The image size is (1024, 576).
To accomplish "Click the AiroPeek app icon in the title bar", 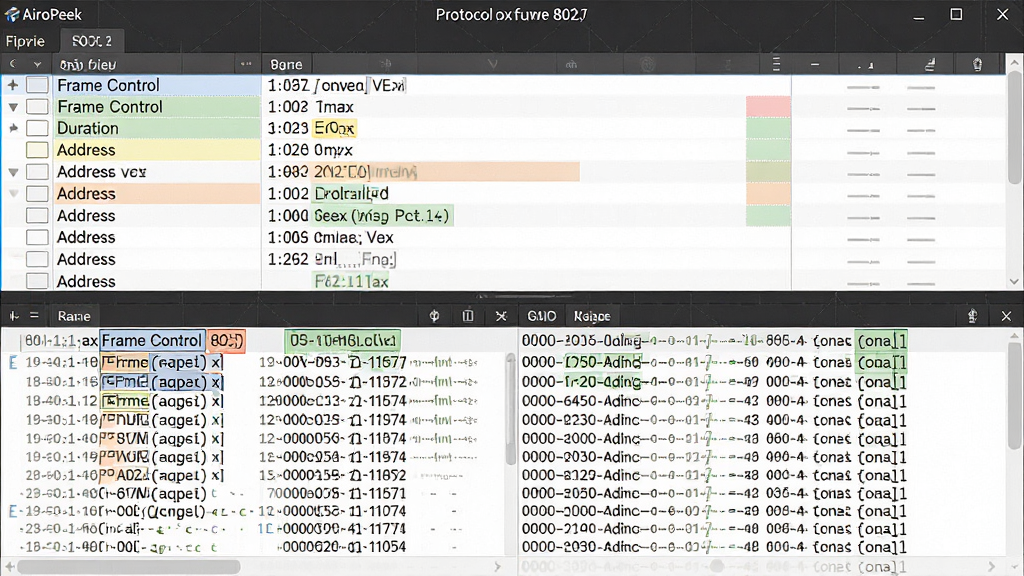I will point(12,14).
